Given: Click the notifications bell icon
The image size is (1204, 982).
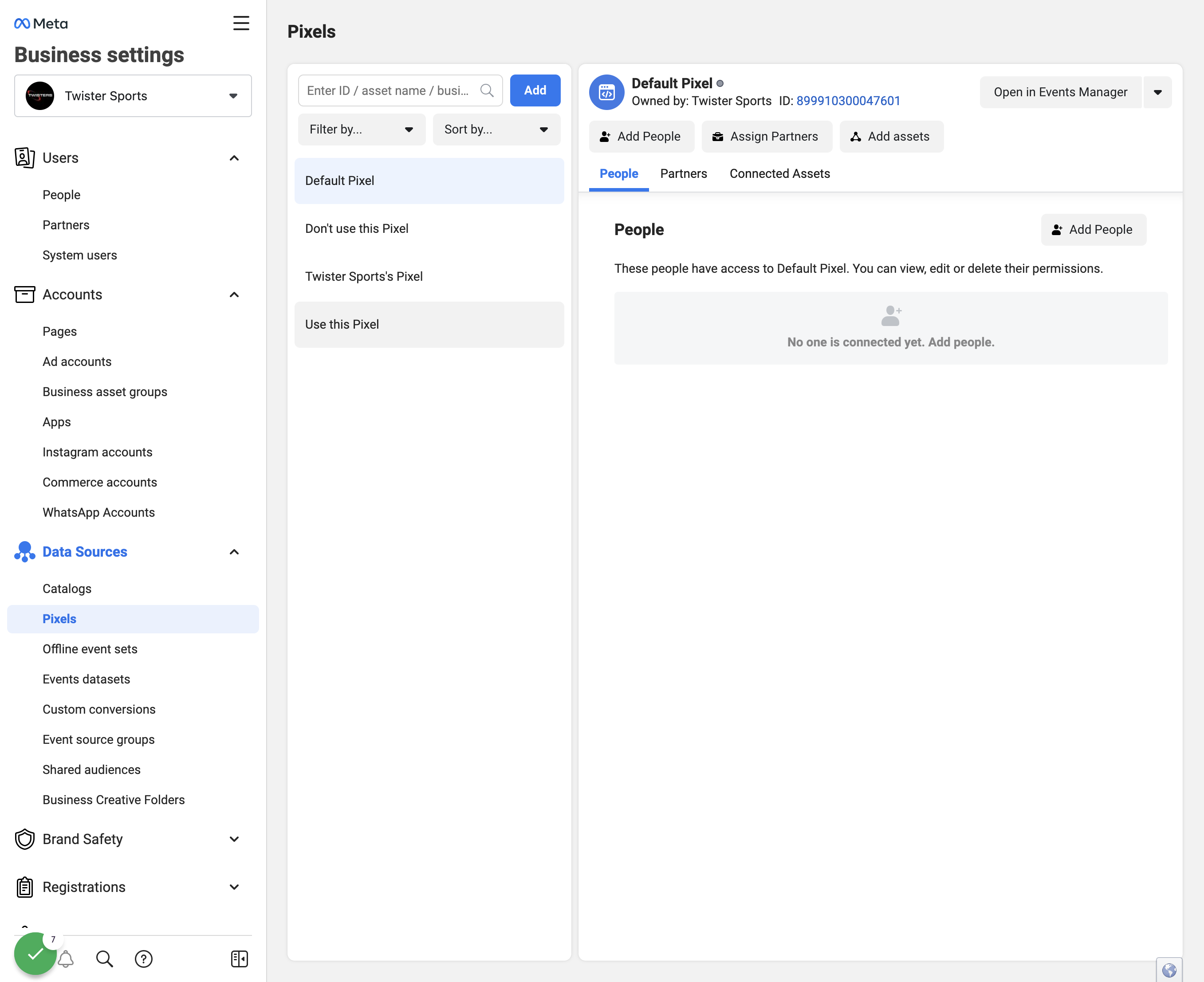Looking at the screenshot, I should [x=66, y=959].
